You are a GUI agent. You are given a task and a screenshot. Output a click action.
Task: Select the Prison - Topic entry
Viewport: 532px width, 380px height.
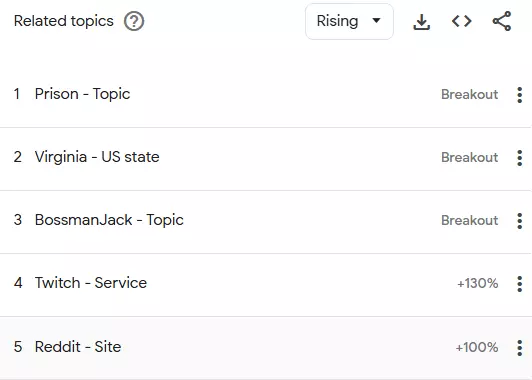tap(82, 94)
